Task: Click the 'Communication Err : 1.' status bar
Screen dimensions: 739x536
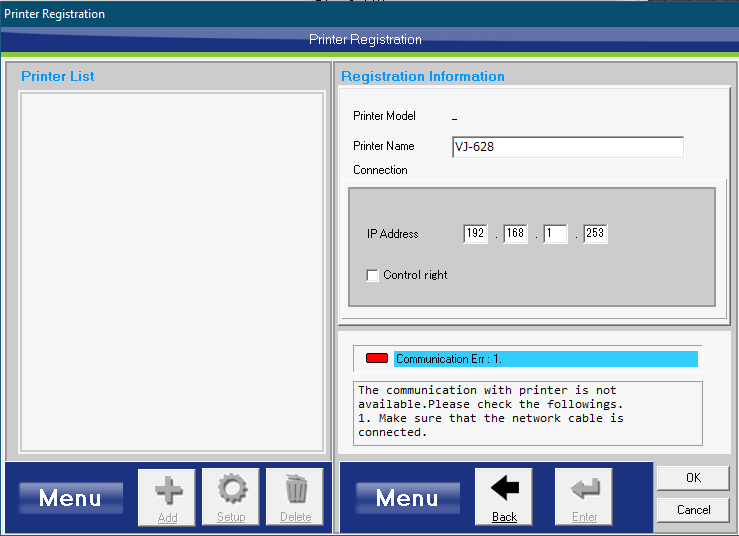Action: [x=546, y=359]
